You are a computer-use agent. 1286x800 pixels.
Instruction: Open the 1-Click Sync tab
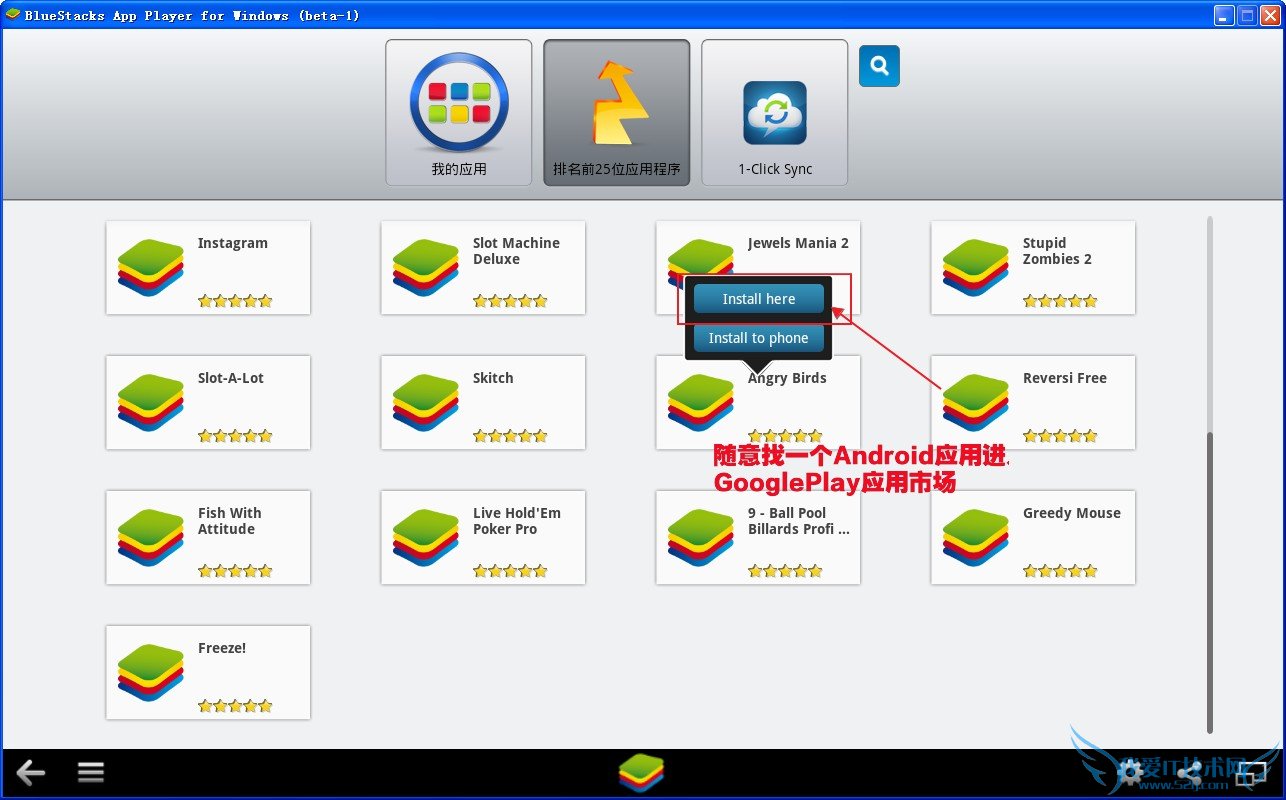[775, 113]
